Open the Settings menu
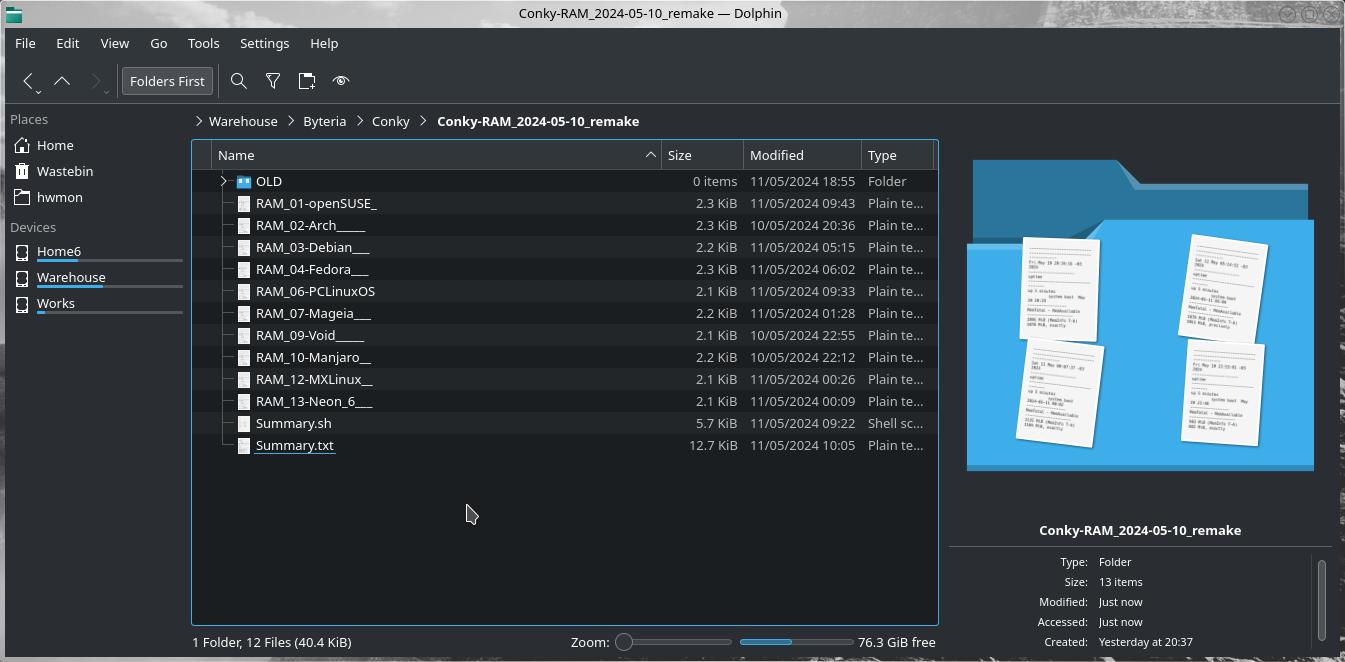Image resolution: width=1345 pixels, height=662 pixels. tap(264, 43)
